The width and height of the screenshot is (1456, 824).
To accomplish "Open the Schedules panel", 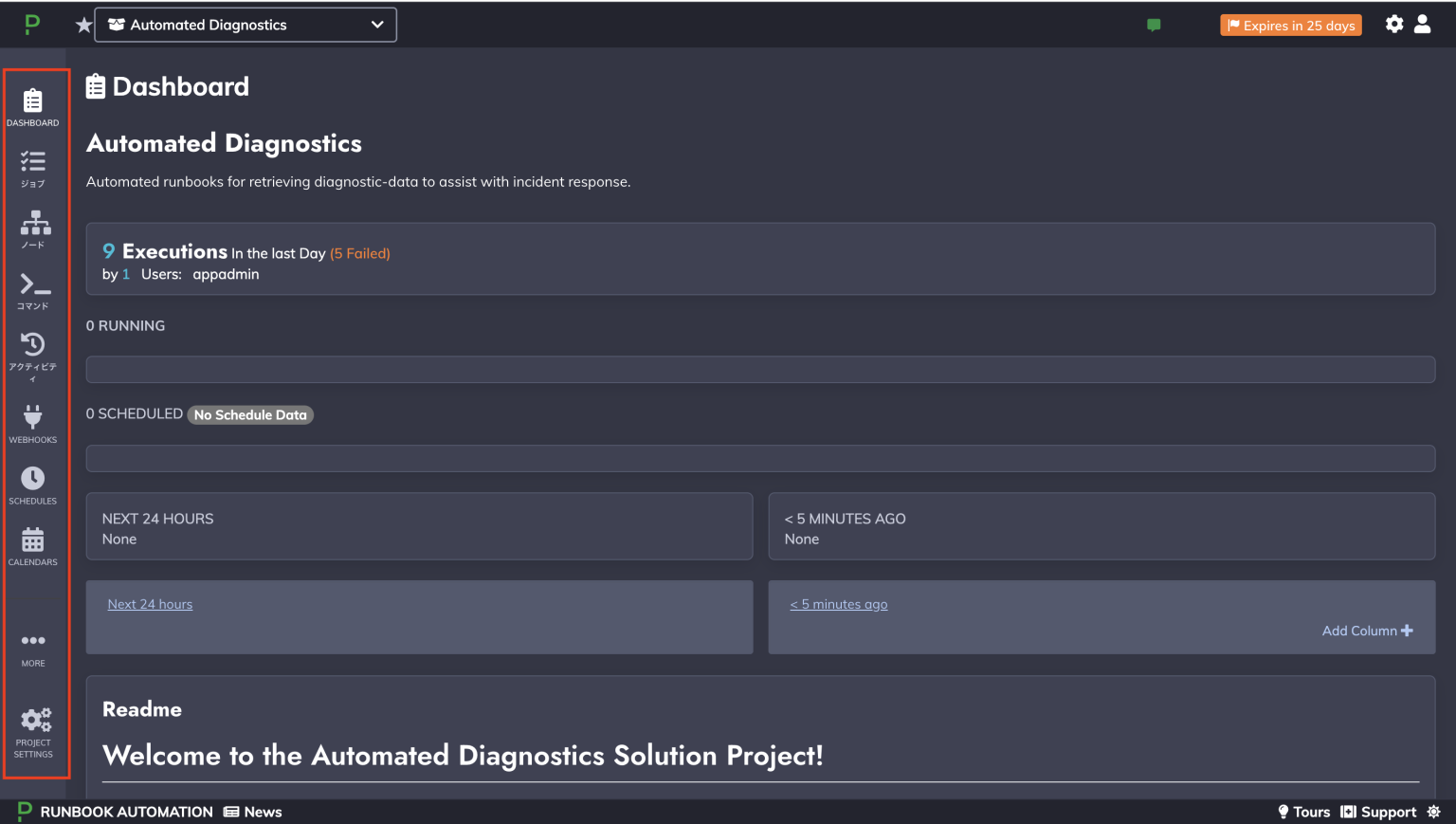I will 34,484.
